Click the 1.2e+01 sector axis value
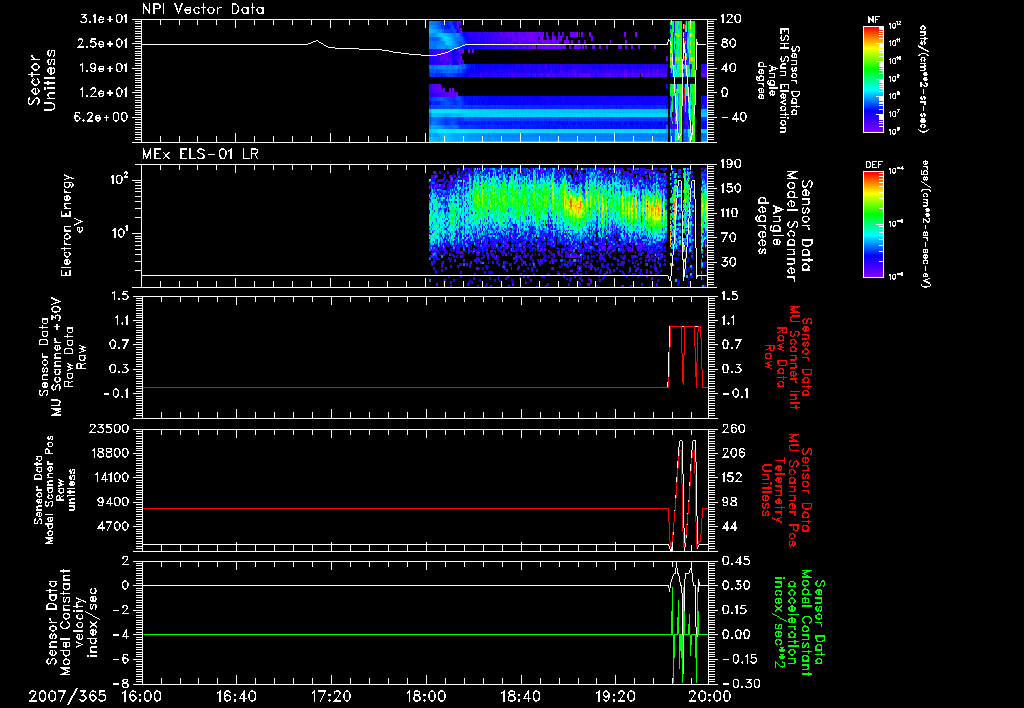The image size is (1024, 708). tap(103, 93)
